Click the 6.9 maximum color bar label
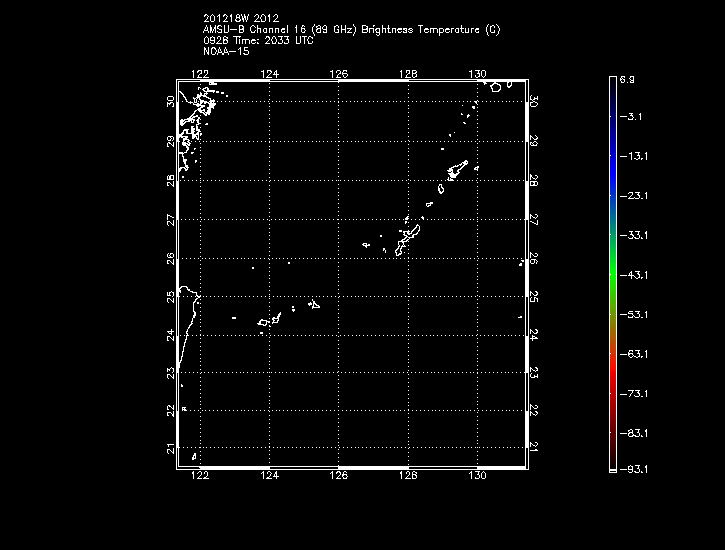725x550 pixels. 628,78
